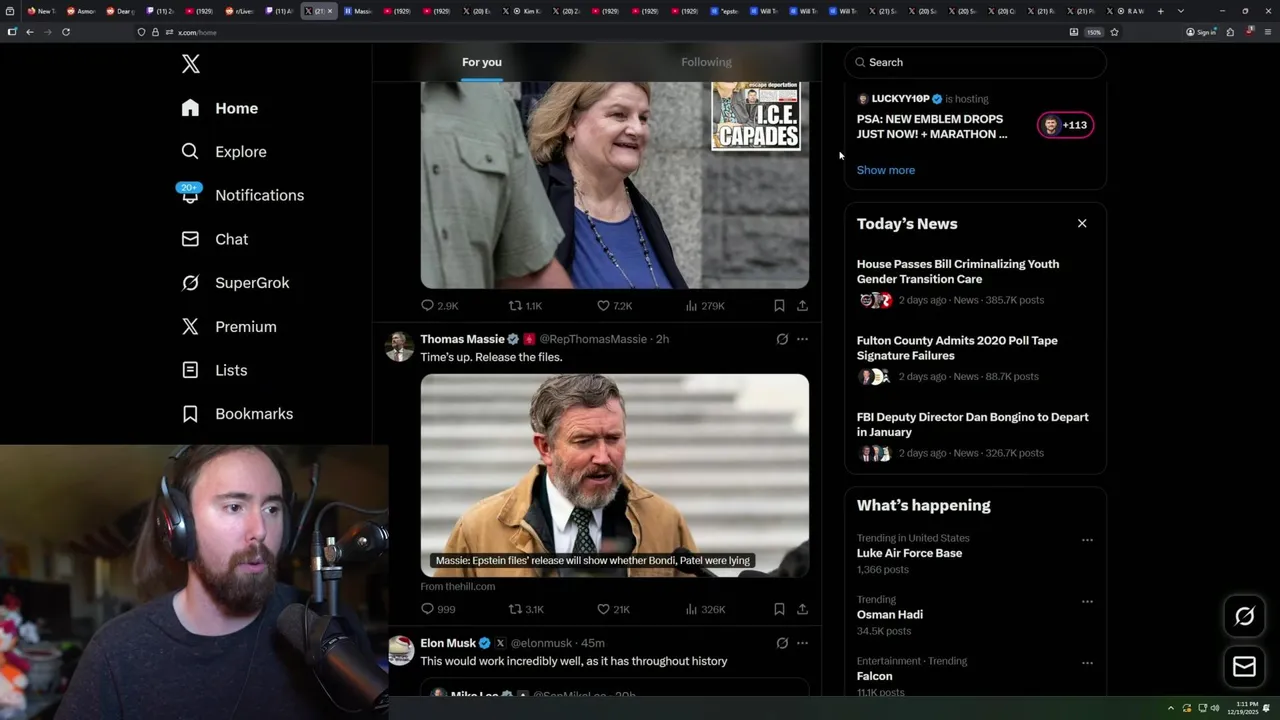The width and height of the screenshot is (1280, 720).
Task: Reply to the I.C.E. Capades post
Action: click(x=439, y=306)
